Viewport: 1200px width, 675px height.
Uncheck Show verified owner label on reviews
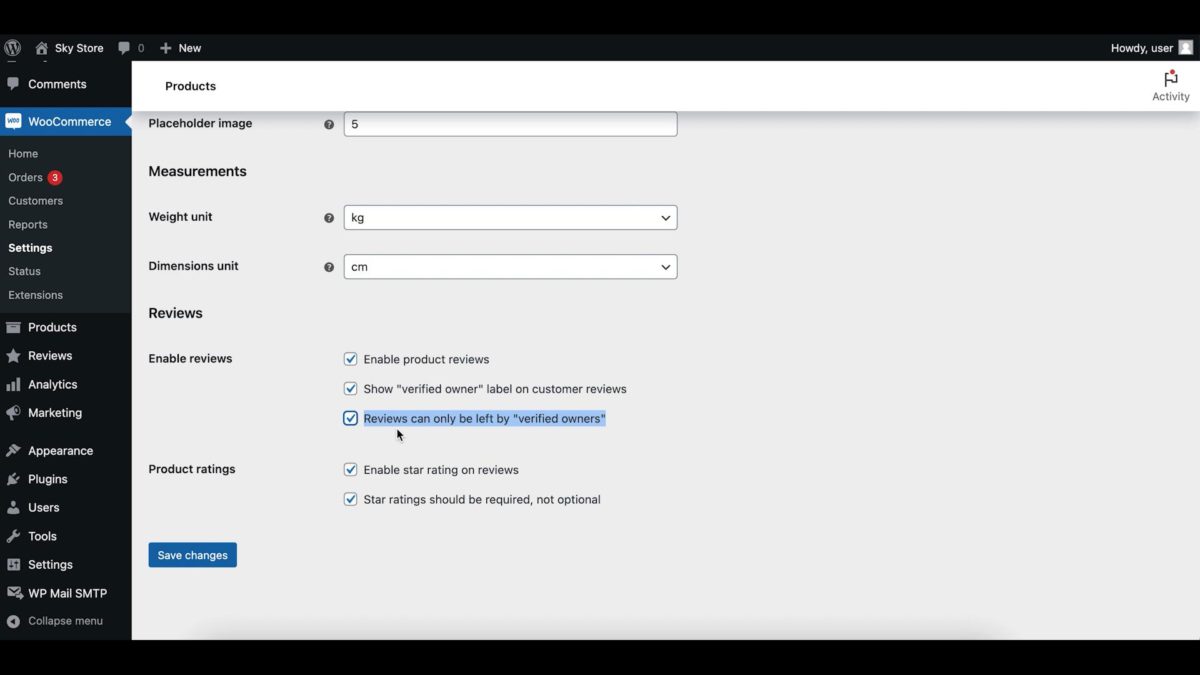350,388
